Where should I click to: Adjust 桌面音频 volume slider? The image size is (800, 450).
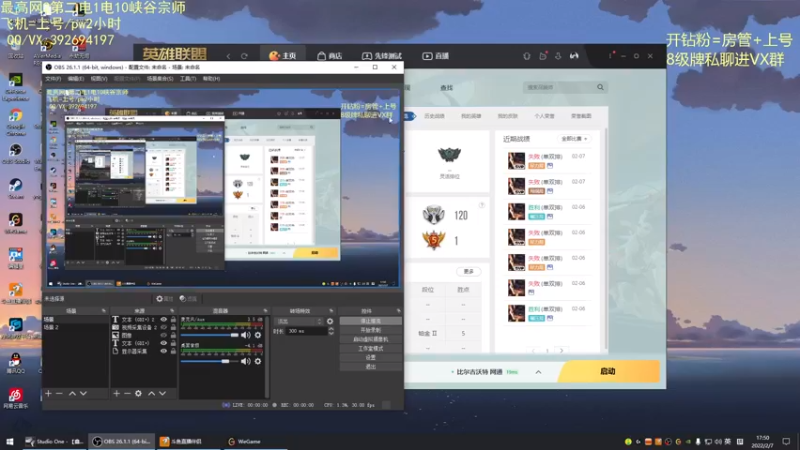(x=210, y=361)
